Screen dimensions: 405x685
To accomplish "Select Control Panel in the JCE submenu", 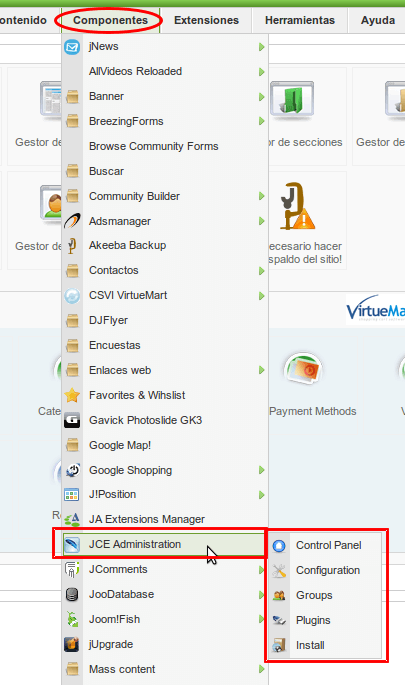I will 329,545.
